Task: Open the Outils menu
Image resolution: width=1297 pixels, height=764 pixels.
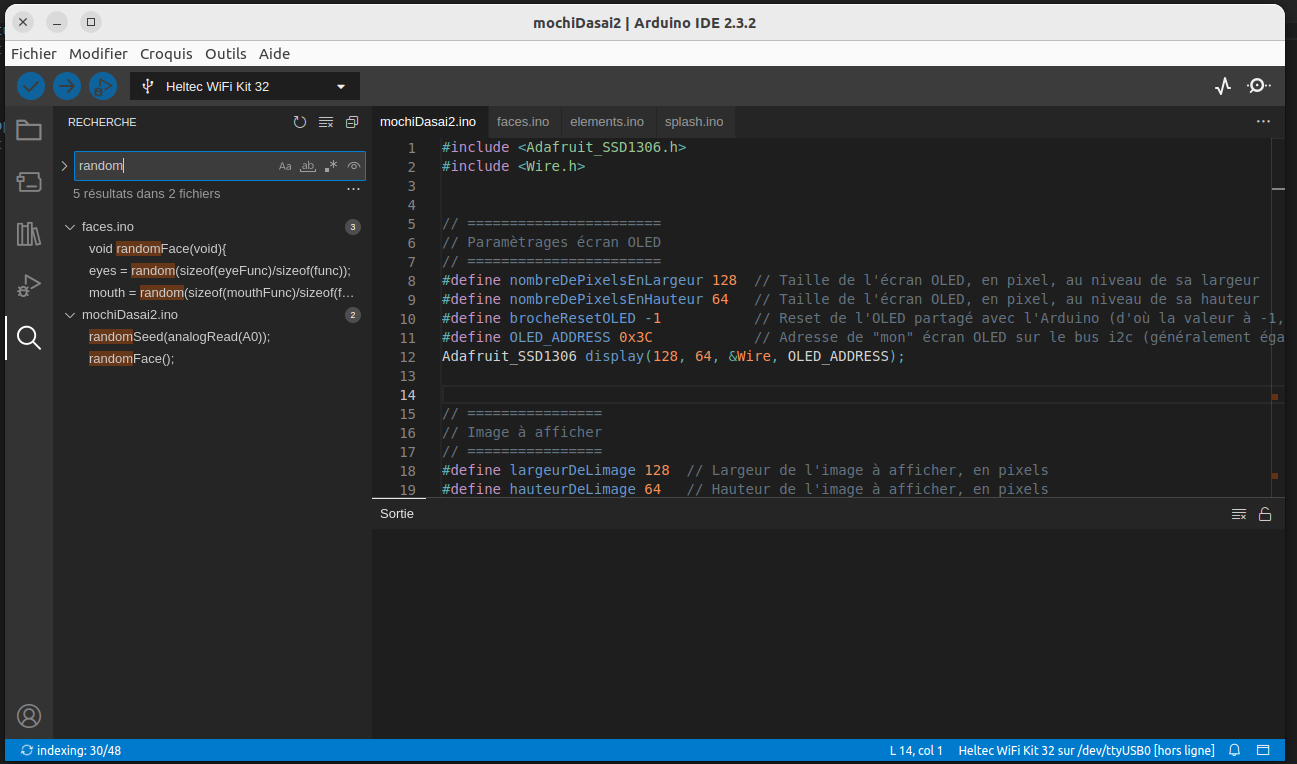Action: [x=225, y=54]
